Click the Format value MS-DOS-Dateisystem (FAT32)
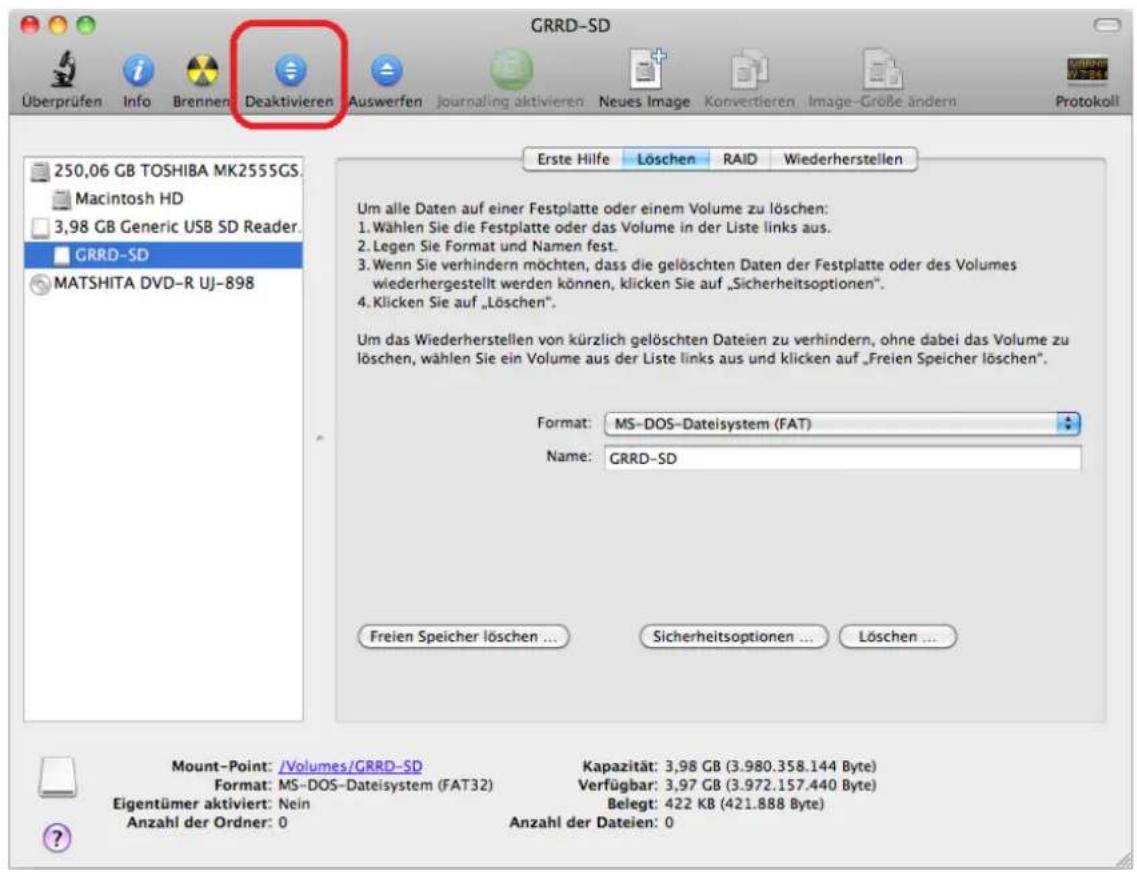Viewport: 1137px width, 873px height. 385,785
